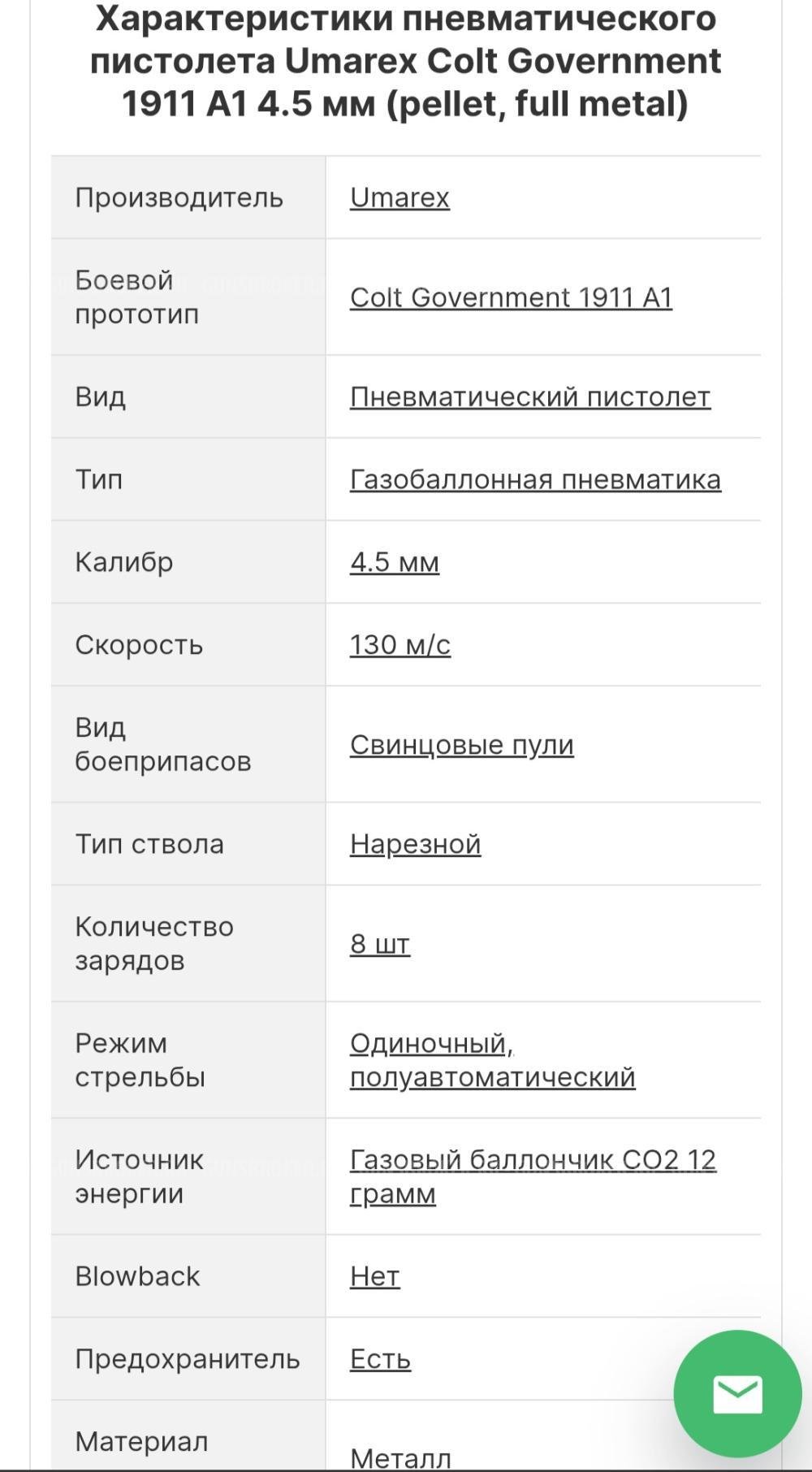Click the Производитель row label
This screenshot has height=1472, width=812.
(x=179, y=197)
